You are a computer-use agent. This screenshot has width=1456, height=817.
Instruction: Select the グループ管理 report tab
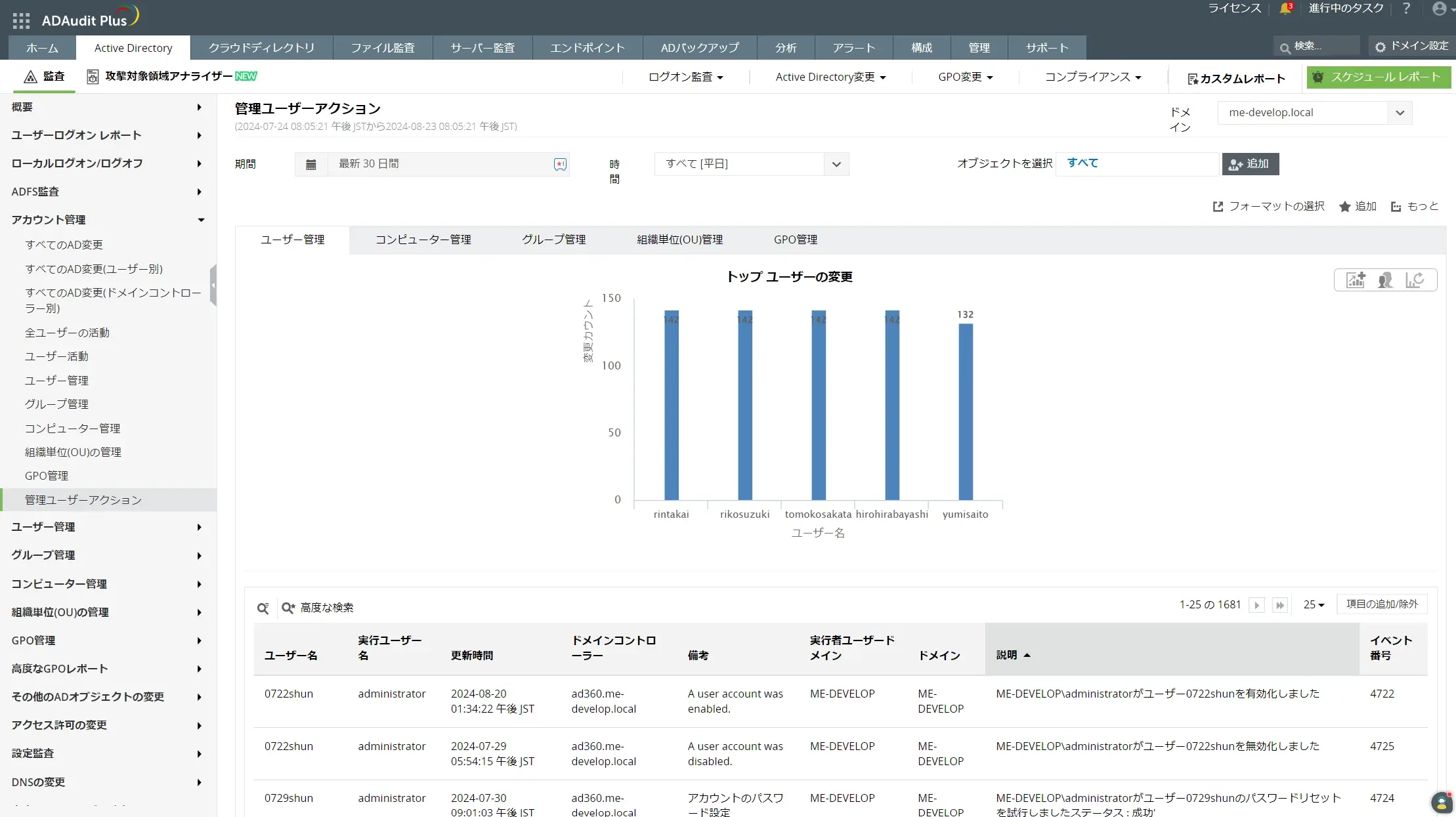pos(553,240)
